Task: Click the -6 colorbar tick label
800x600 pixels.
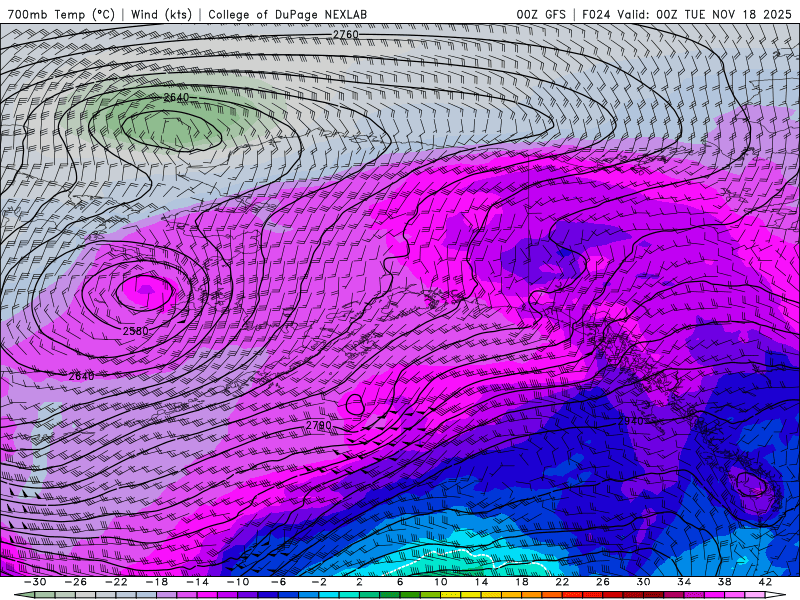Action: [x=278, y=582]
